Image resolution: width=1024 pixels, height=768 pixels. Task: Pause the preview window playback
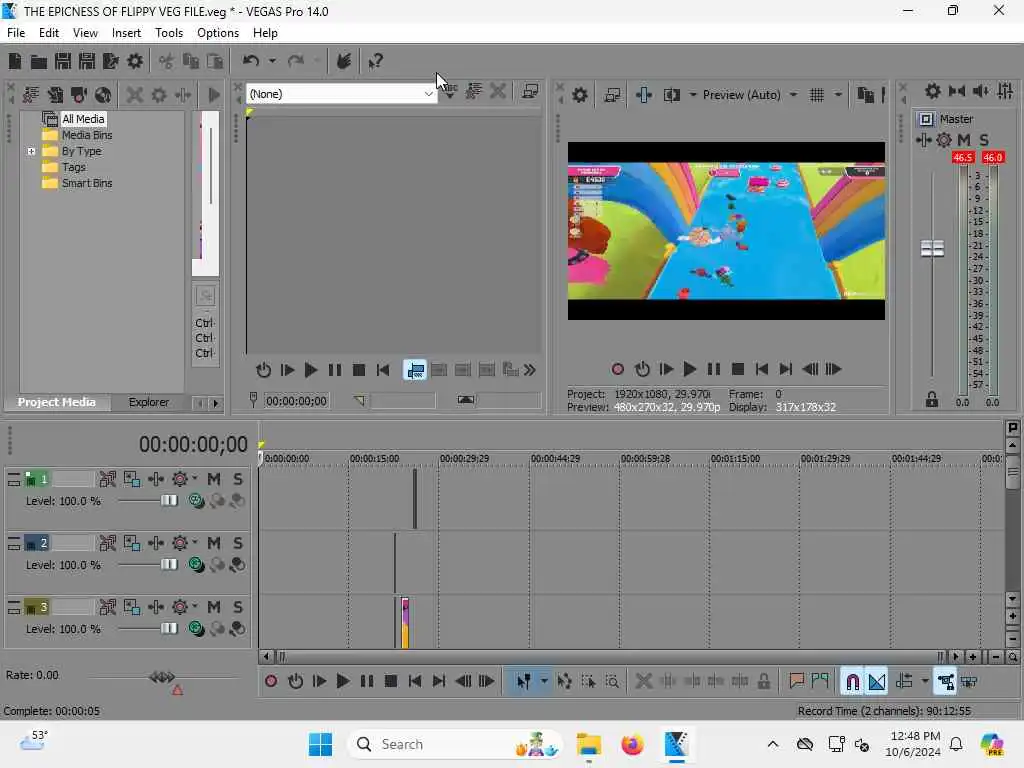714,370
